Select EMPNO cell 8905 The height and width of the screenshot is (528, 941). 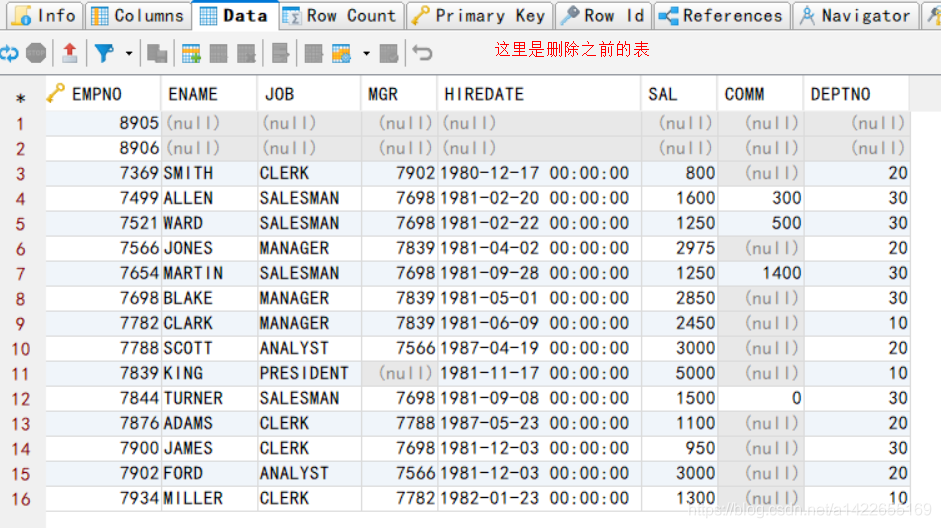click(x=103, y=123)
